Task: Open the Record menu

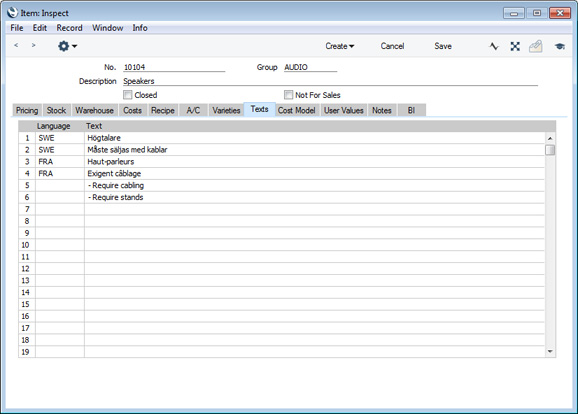Action: (x=69, y=28)
